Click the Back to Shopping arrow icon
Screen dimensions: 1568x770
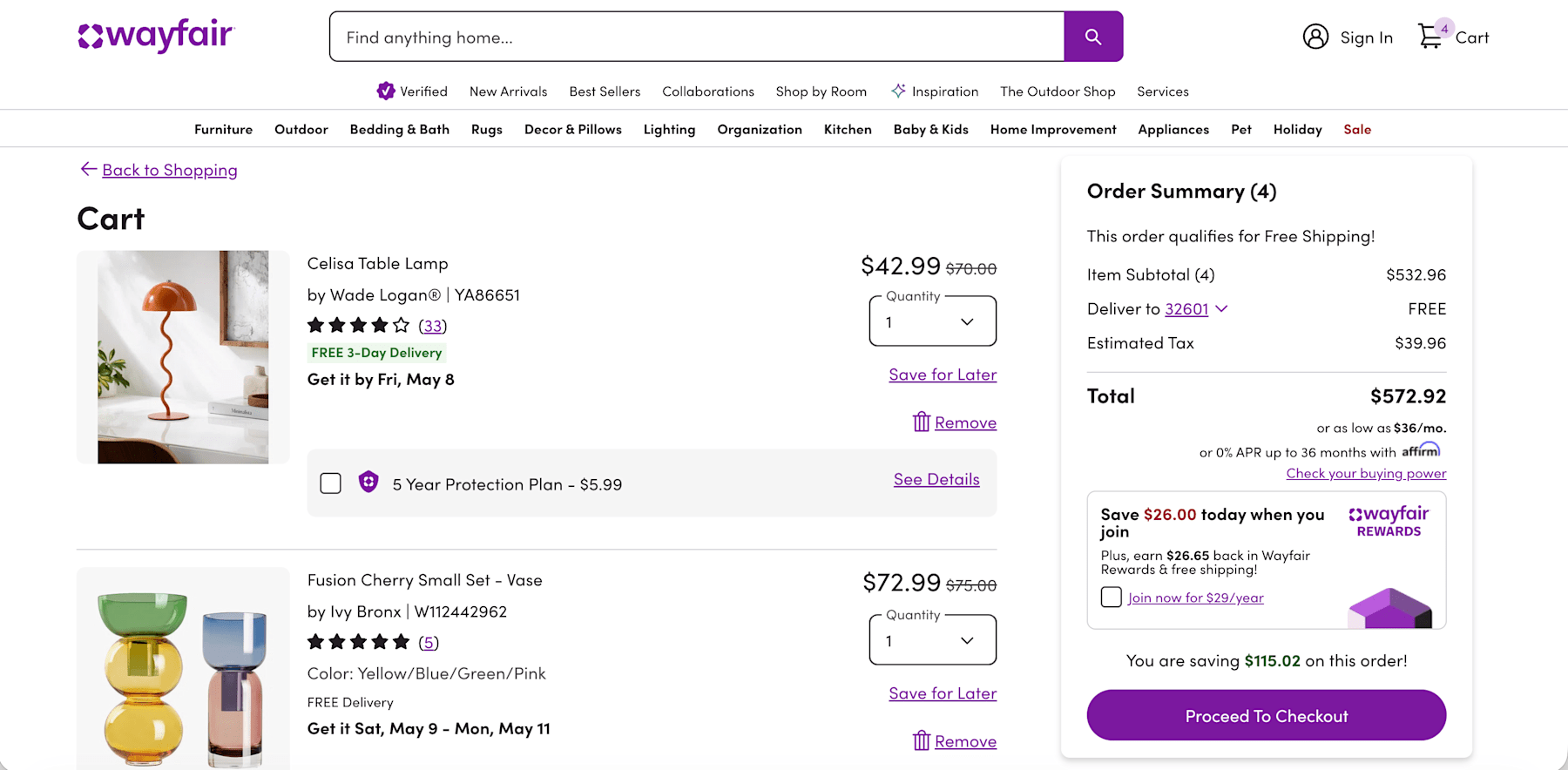pos(88,169)
